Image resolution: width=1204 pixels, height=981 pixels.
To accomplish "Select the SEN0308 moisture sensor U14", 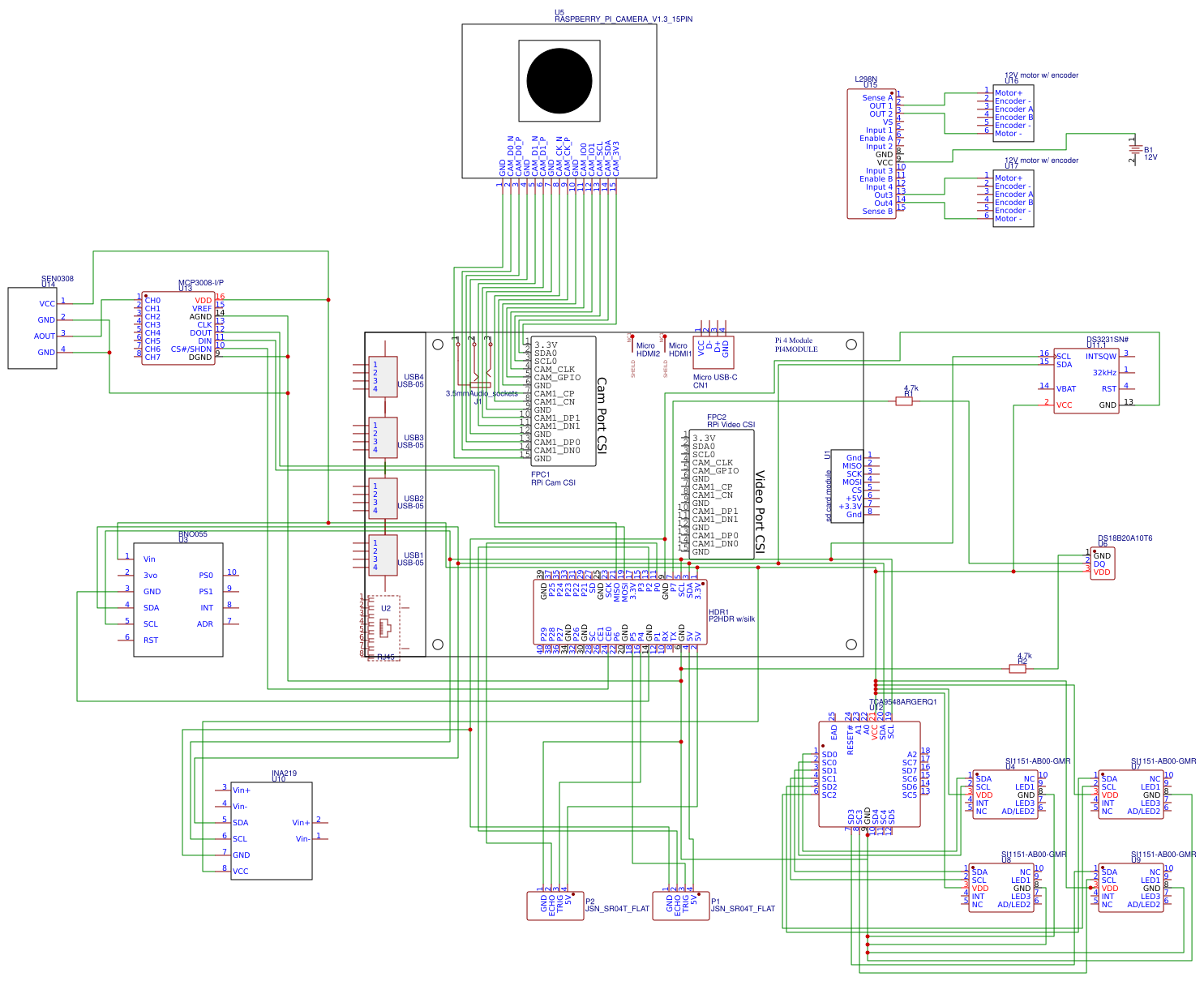I will point(31,328).
